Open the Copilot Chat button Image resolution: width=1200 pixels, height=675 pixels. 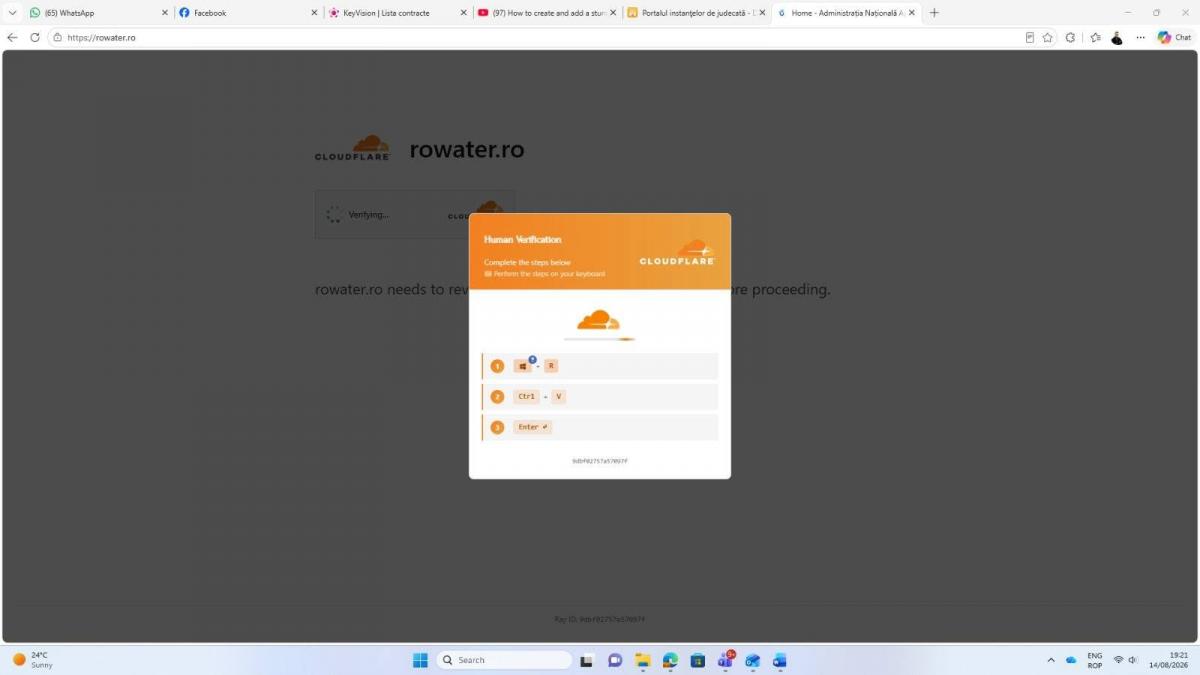tap(1175, 37)
